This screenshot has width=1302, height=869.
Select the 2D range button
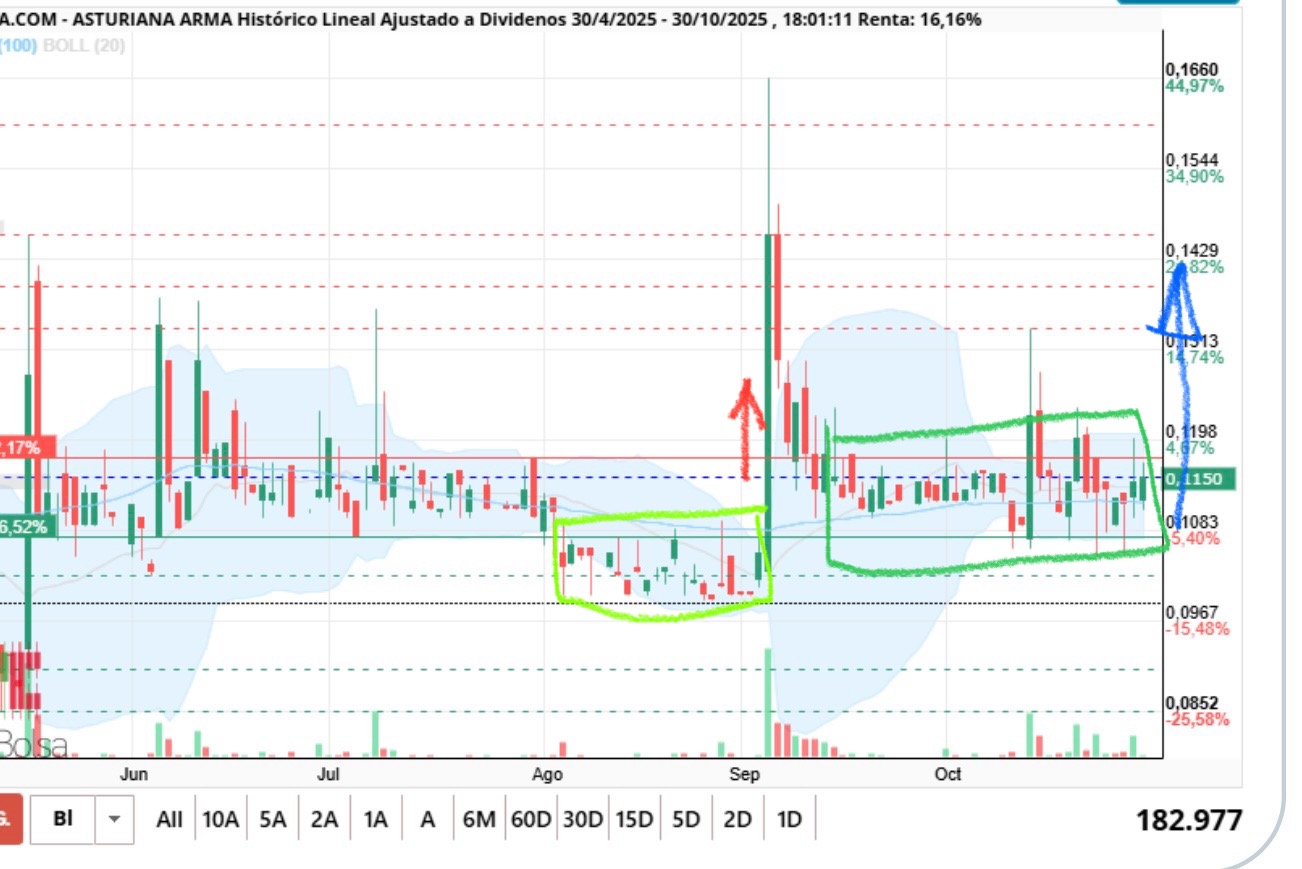pyautogui.click(x=737, y=820)
